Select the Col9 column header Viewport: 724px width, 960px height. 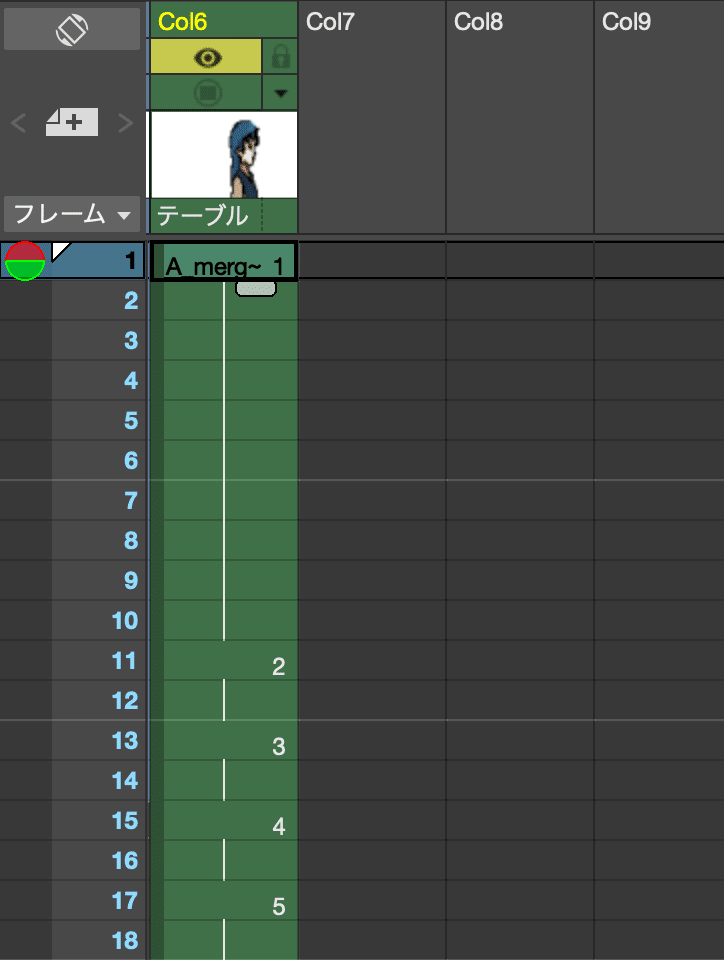(626, 22)
